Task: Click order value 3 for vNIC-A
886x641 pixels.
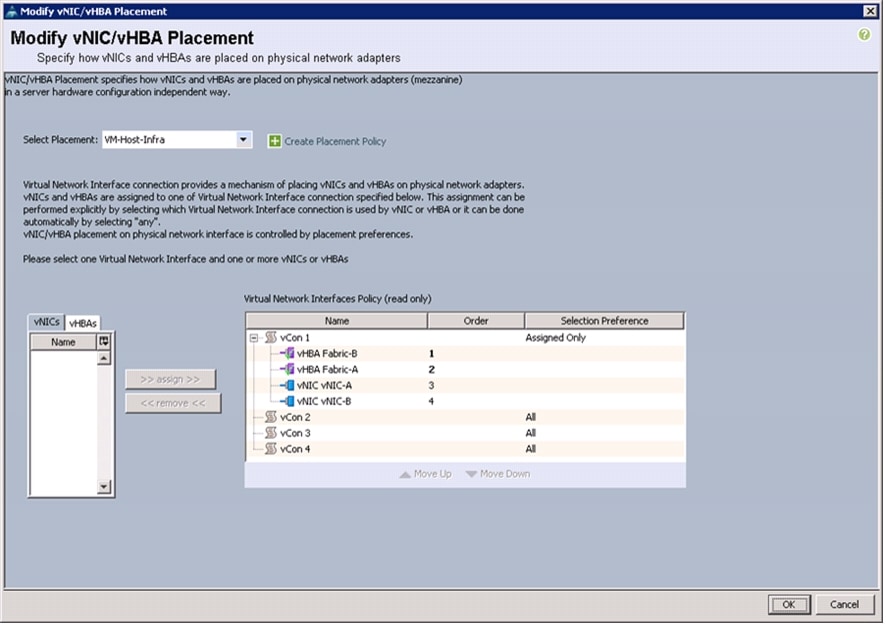Action: (x=431, y=385)
